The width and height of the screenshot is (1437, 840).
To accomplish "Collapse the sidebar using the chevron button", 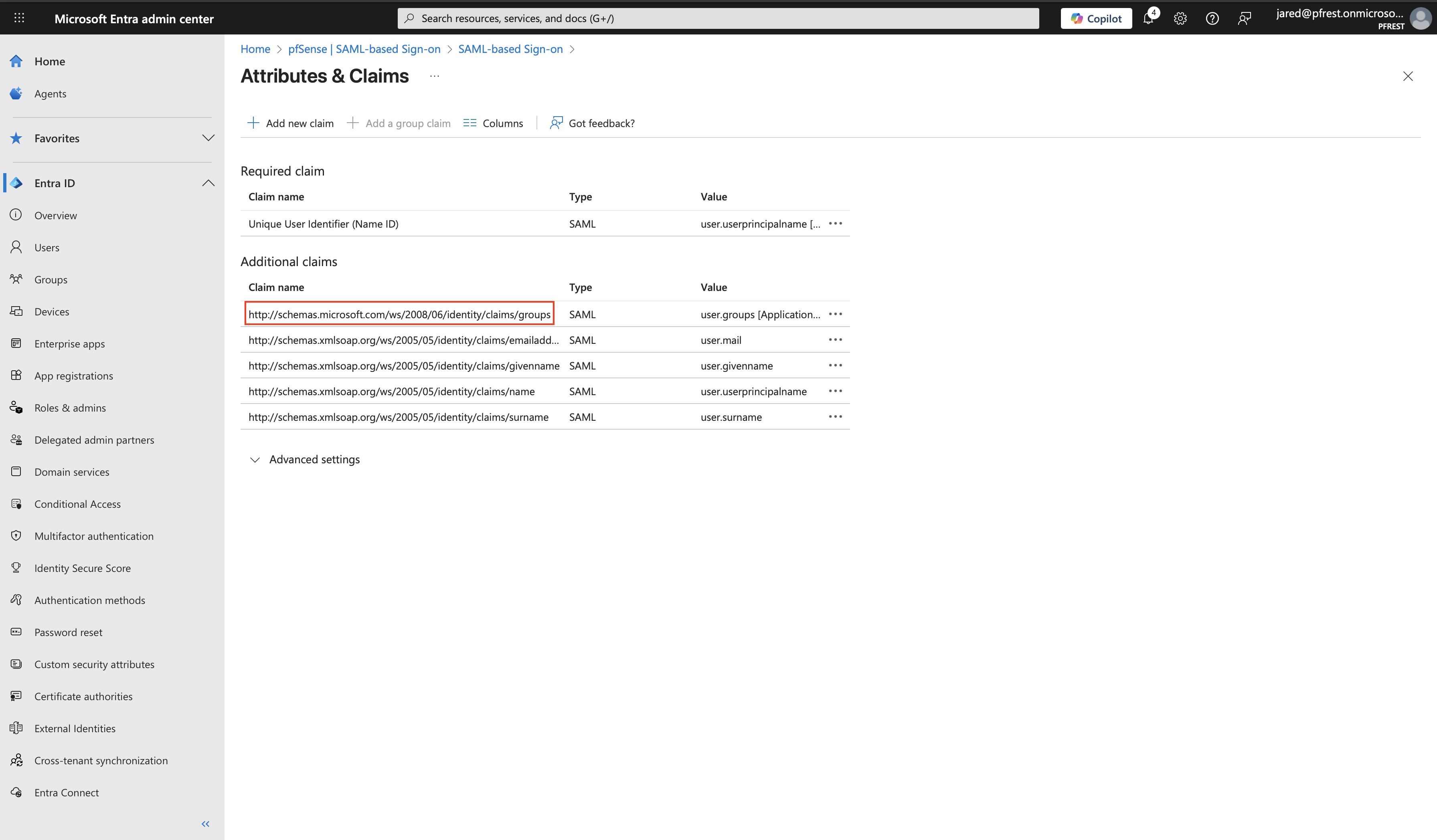I will point(205,824).
